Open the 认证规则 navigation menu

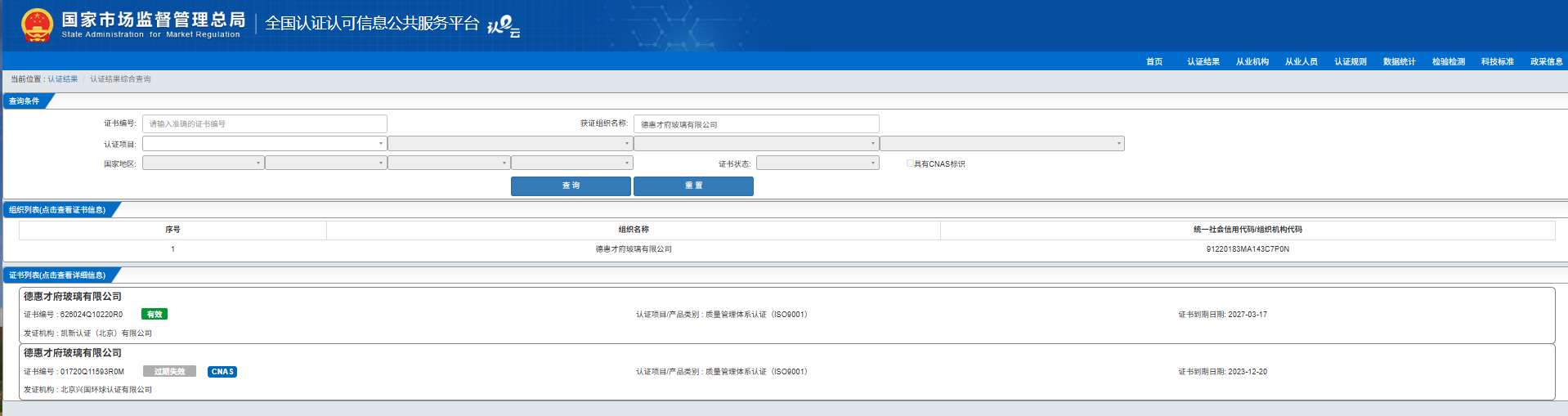click(1351, 61)
